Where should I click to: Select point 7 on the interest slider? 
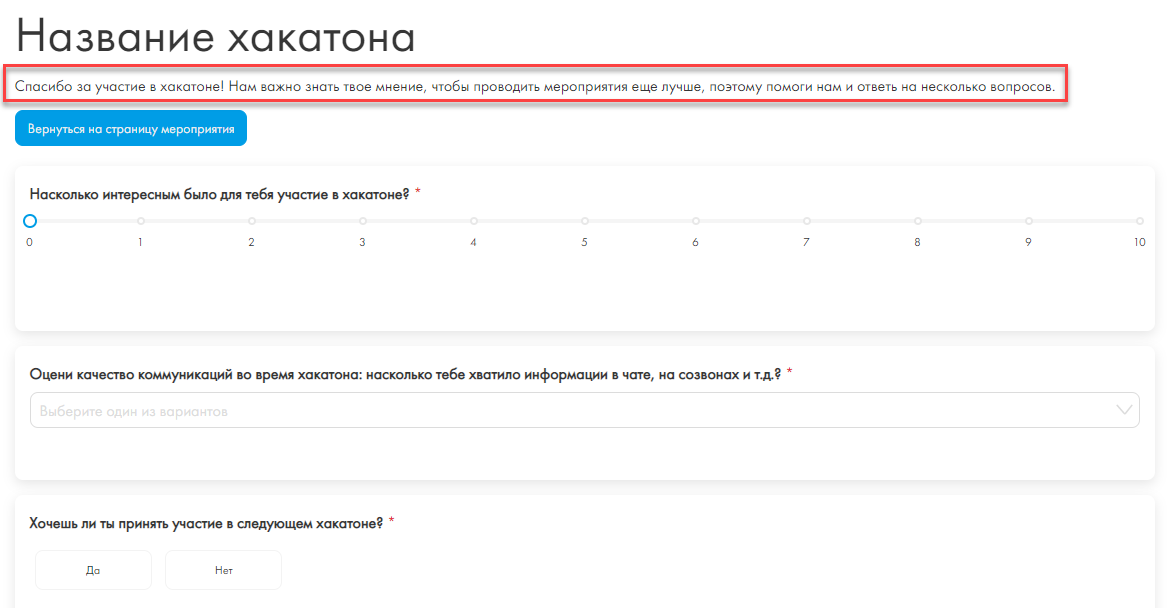[806, 221]
